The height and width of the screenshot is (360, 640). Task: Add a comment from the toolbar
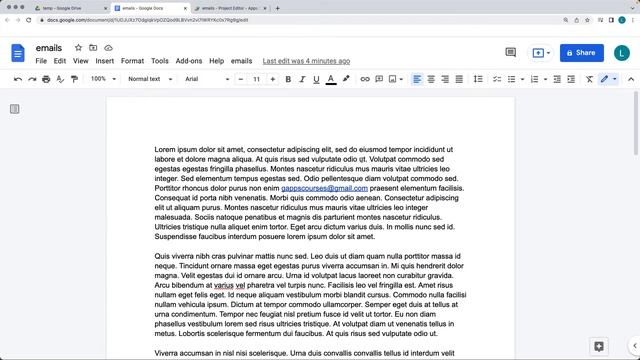pyautogui.click(x=379, y=79)
